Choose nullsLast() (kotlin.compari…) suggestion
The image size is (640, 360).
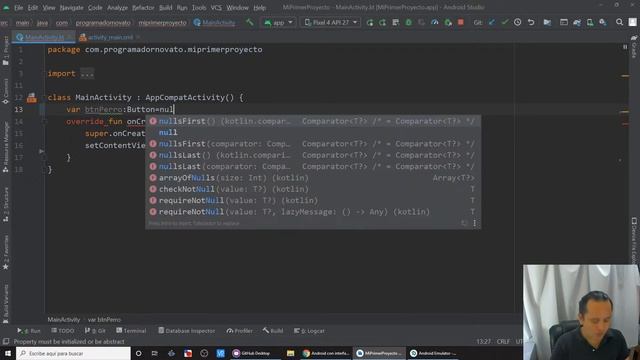pyautogui.click(x=313, y=155)
